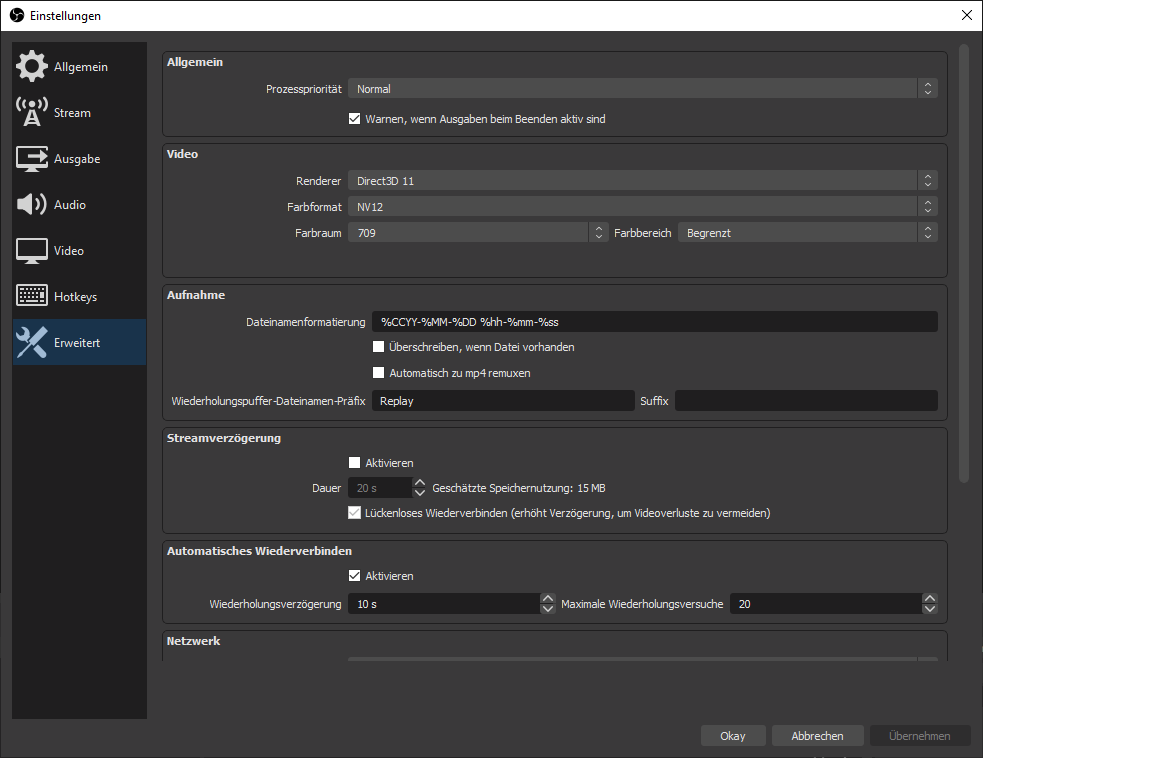The image size is (1152, 758).
Task: Click the Maximale Wiederholungsversuche 20 field
Action: 826,604
